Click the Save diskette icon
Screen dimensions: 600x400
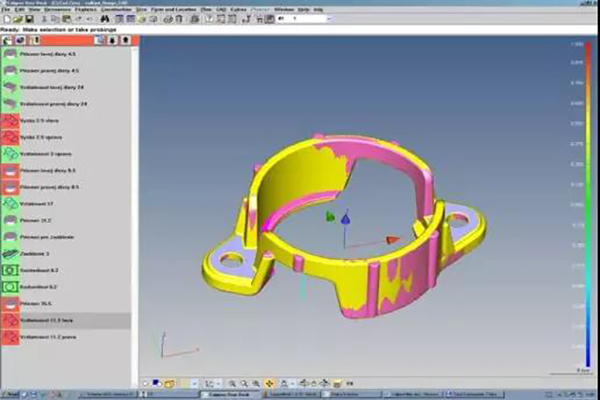(x=29, y=19)
